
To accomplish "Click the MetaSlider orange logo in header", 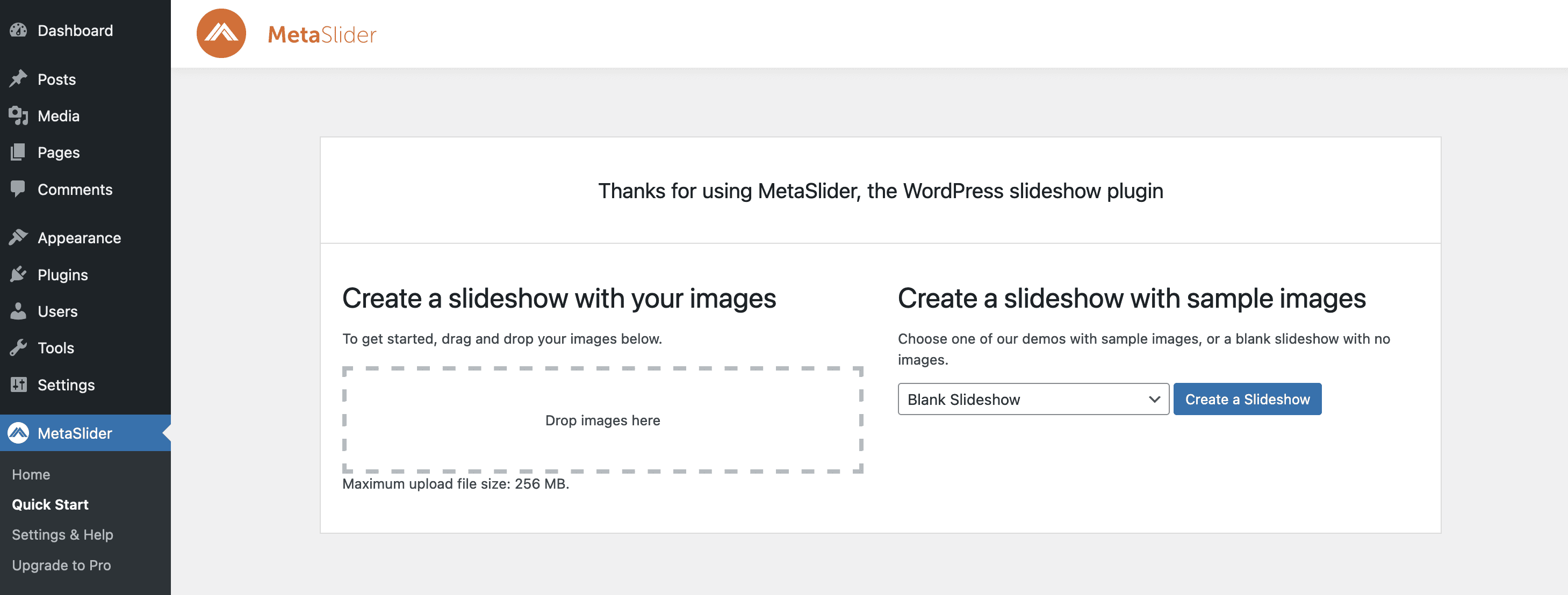I will click(x=221, y=33).
